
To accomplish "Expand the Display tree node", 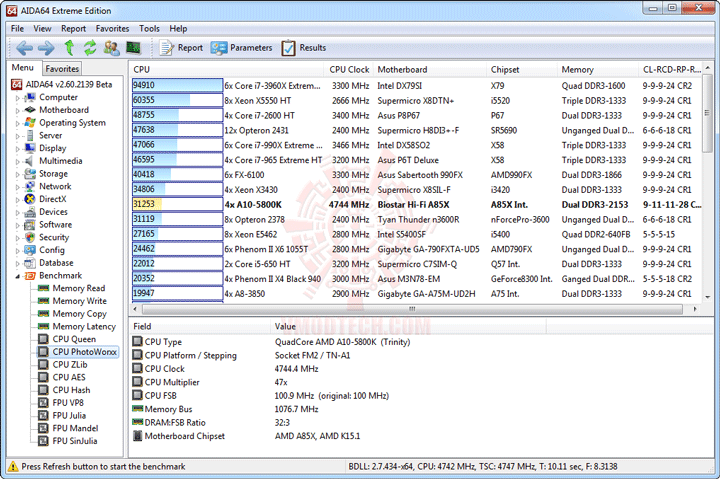I will point(17,149).
